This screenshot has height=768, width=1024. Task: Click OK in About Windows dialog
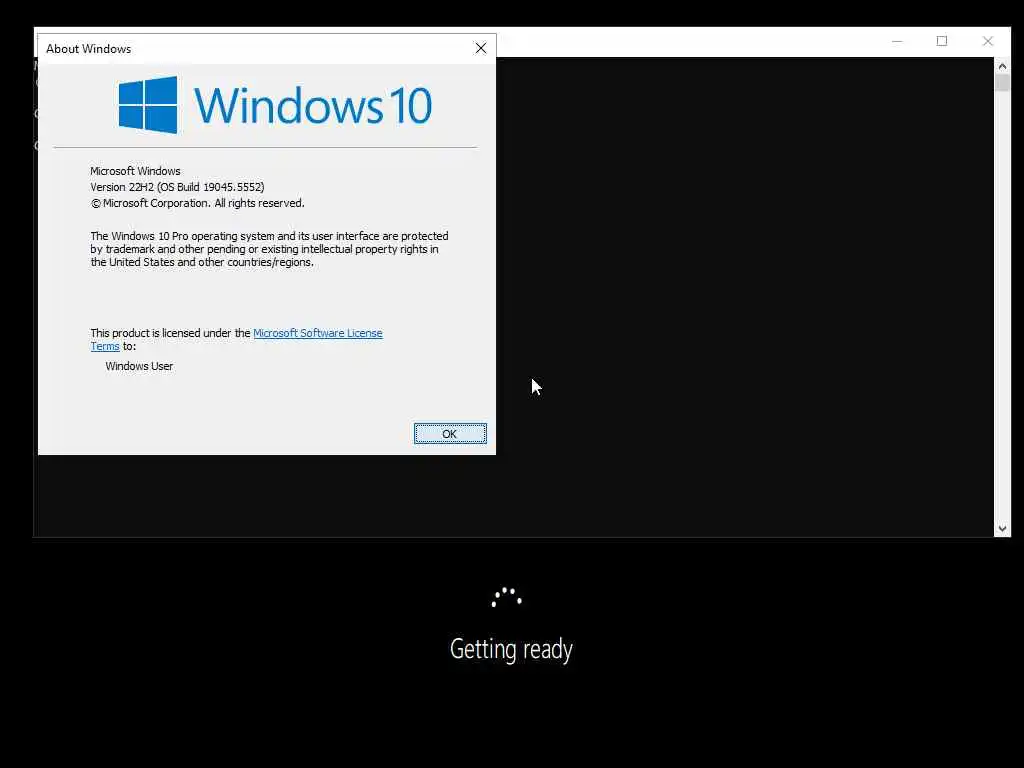point(450,434)
